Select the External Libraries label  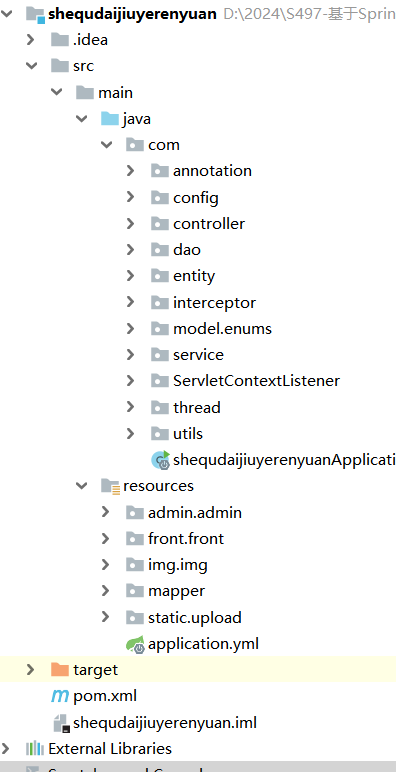pyautogui.click(x=110, y=748)
